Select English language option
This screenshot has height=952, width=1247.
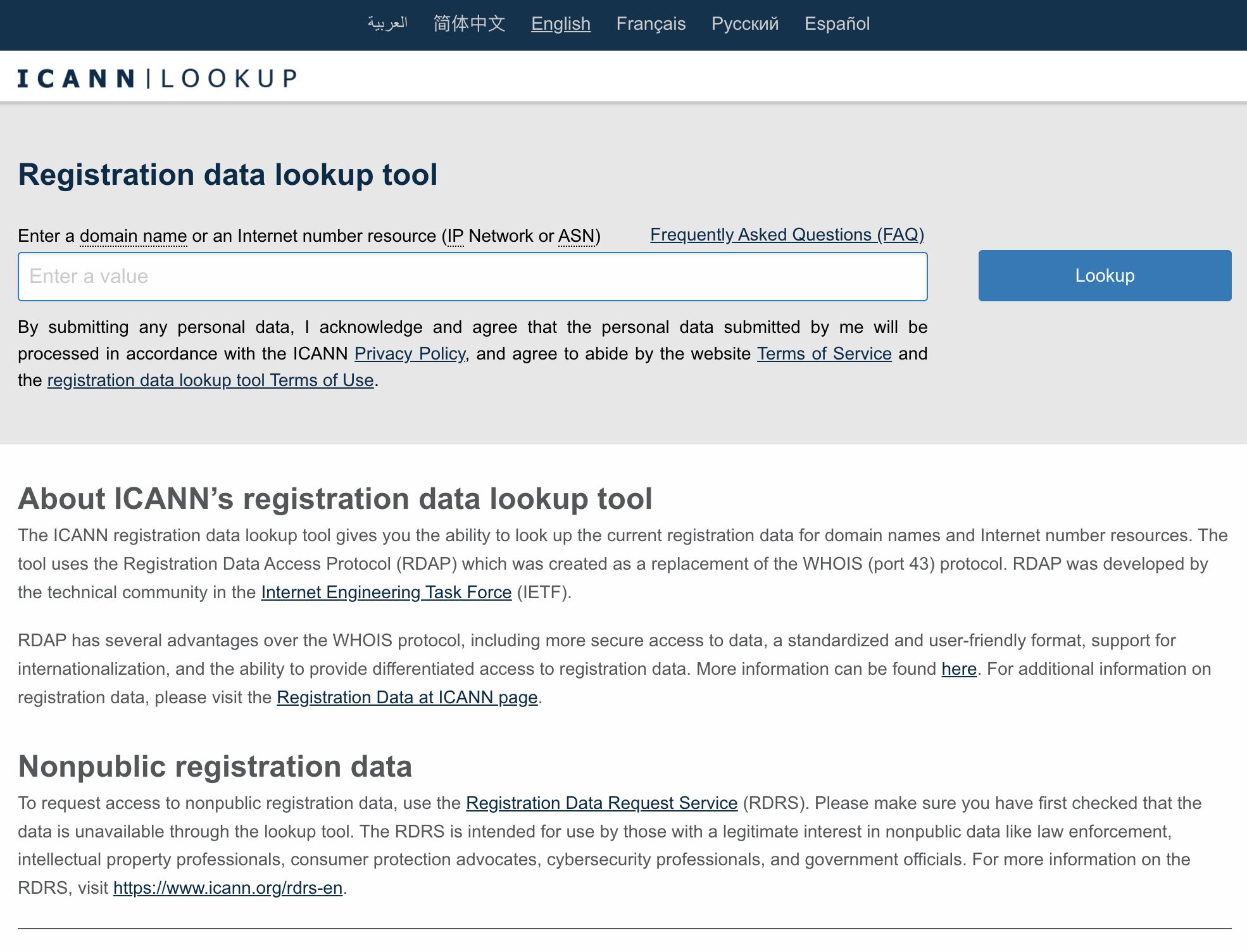pos(560,24)
